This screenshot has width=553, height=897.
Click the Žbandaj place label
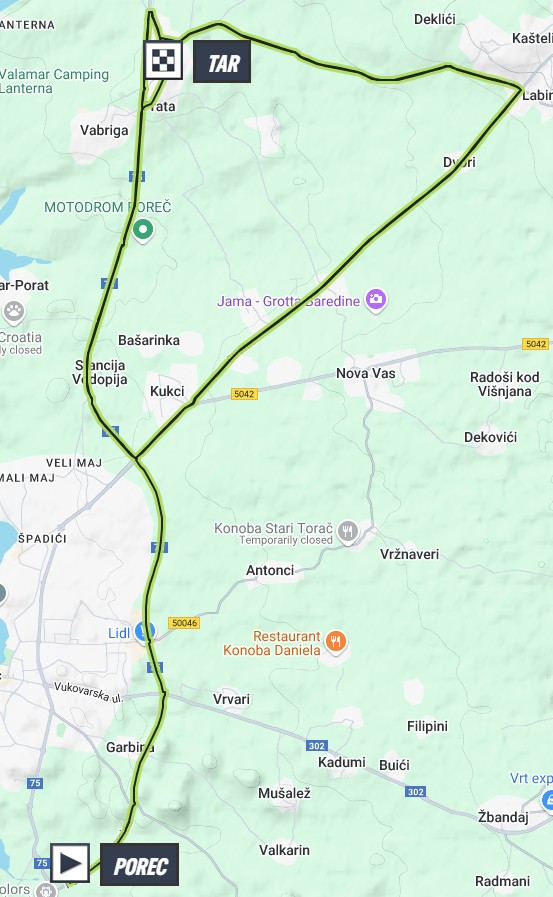point(503,817)
